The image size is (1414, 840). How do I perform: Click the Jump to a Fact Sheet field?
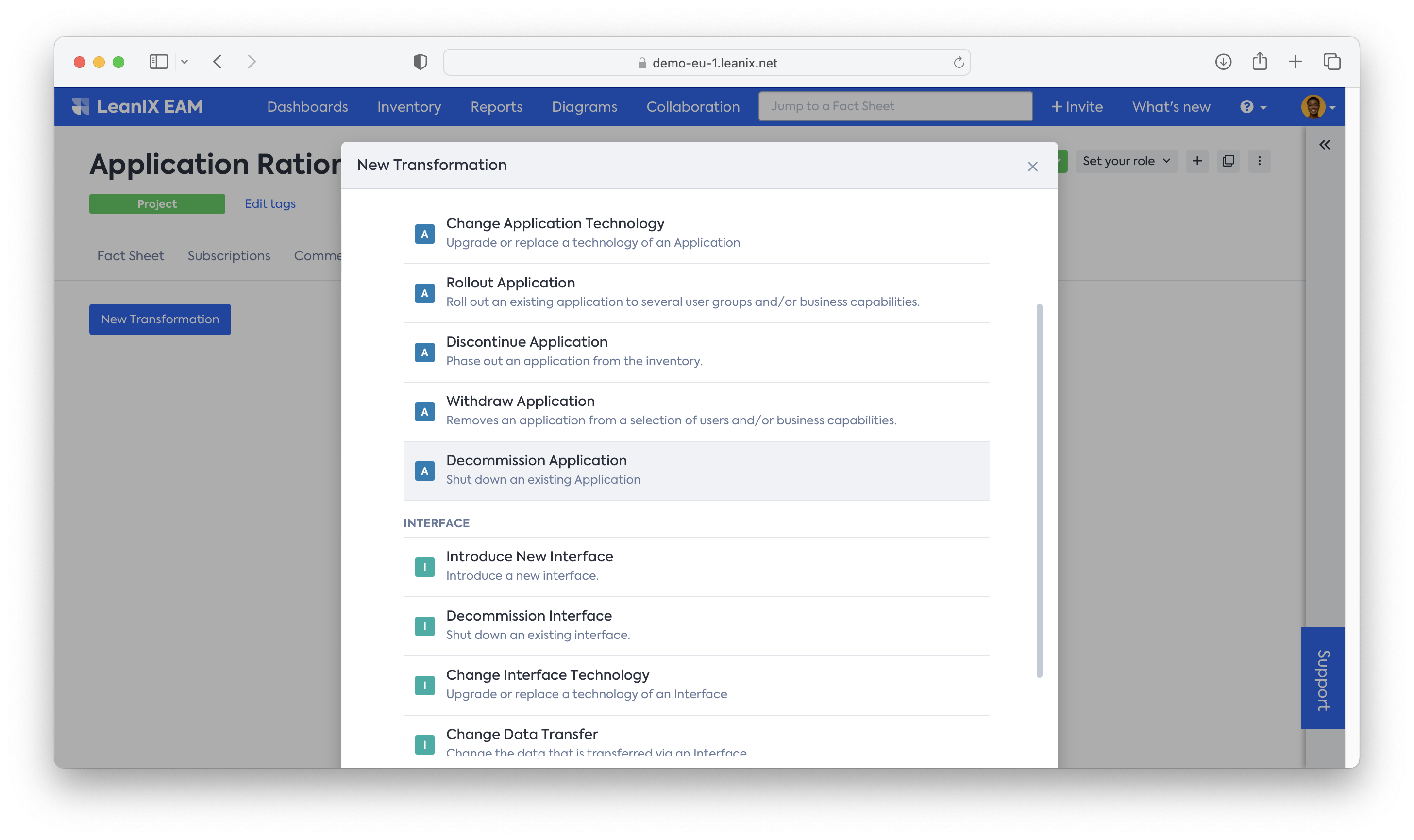pos(895,106)
